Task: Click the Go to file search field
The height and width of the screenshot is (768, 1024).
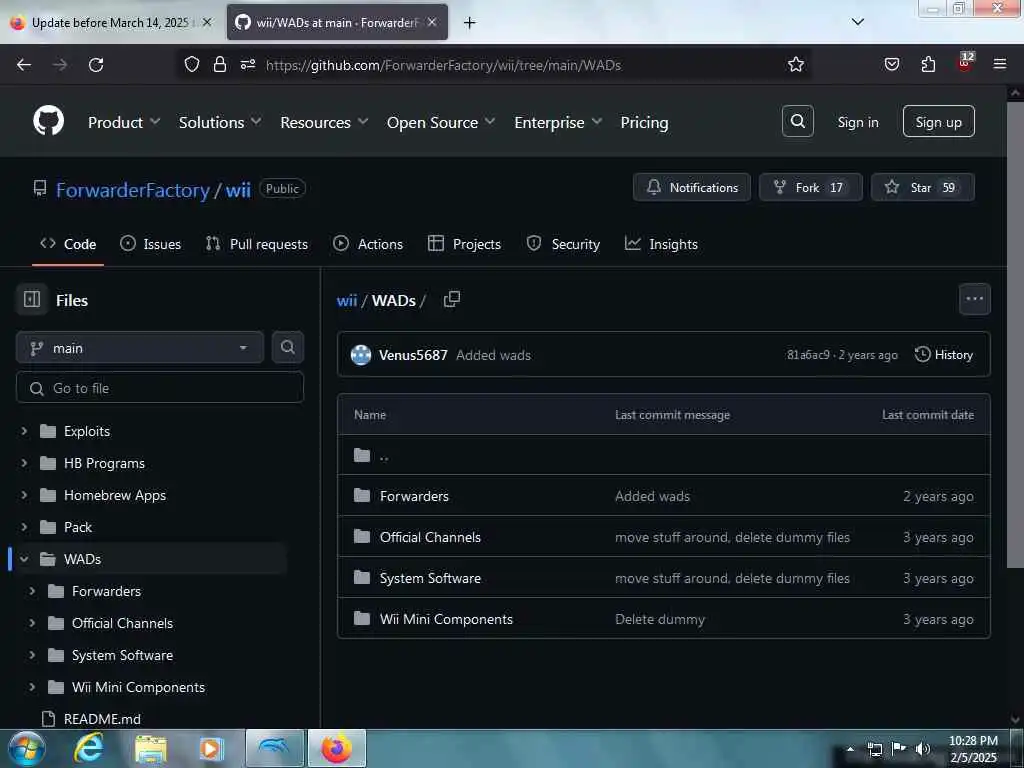Action: 160,388
